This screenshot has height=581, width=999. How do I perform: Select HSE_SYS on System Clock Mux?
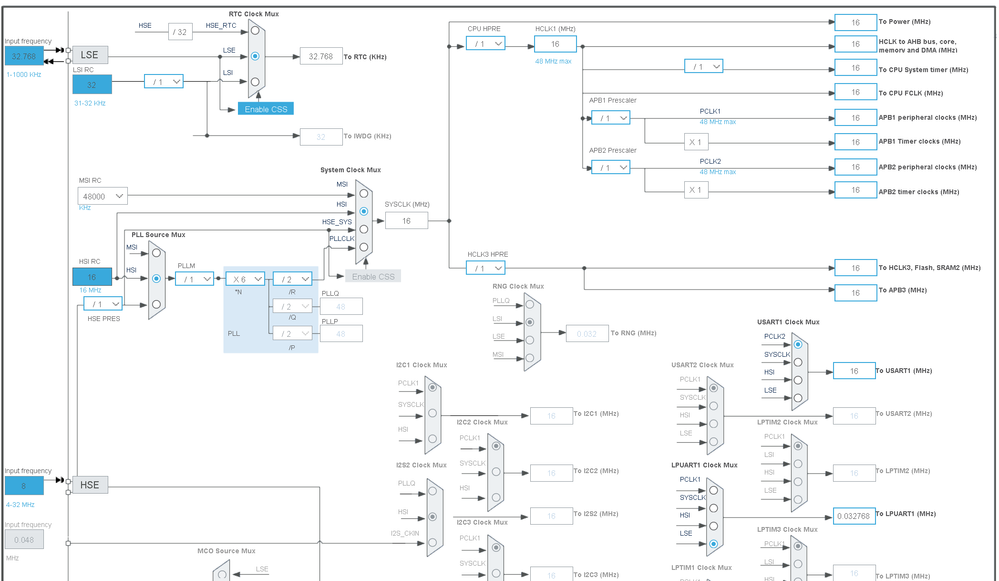(x=363, y=229)
